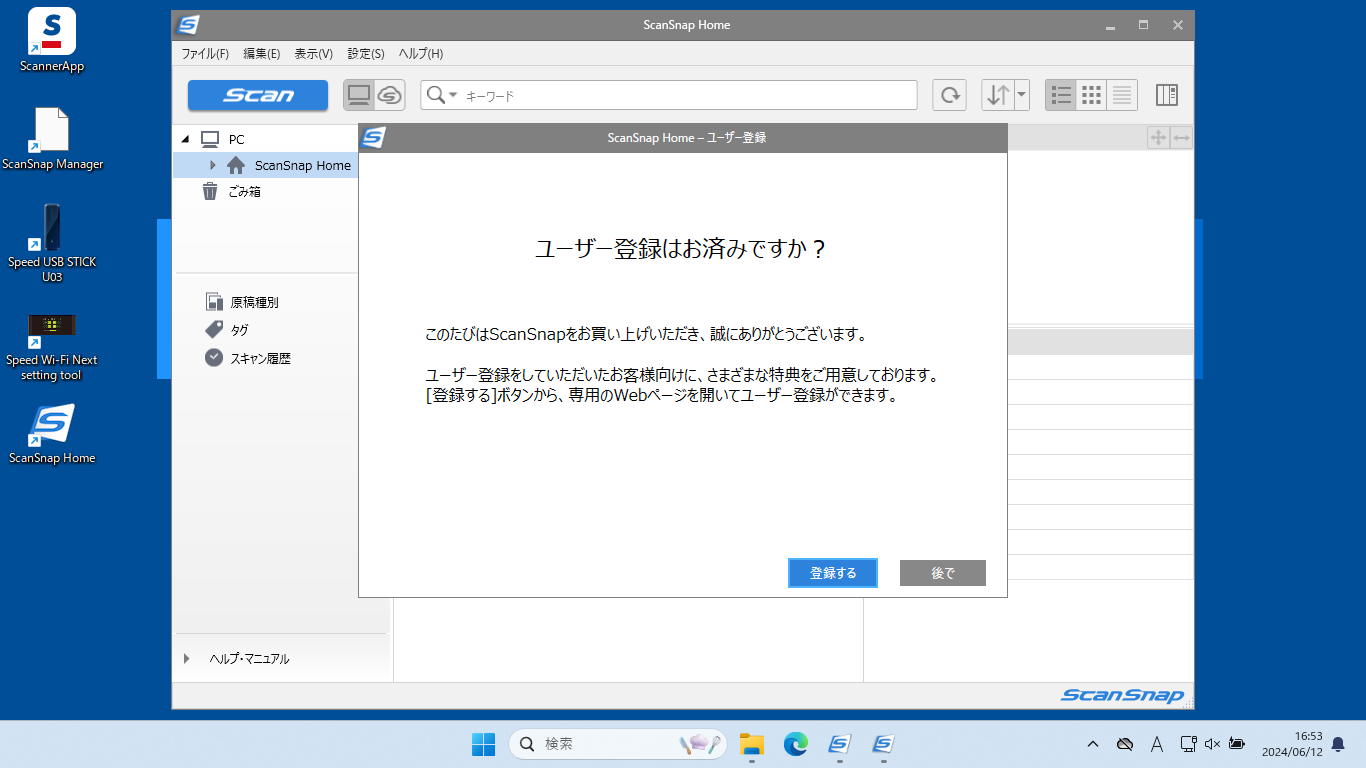This screenshot has width=1366, height=768.
Task: Open the 表示(V) menu
Action: pos(314,54)
